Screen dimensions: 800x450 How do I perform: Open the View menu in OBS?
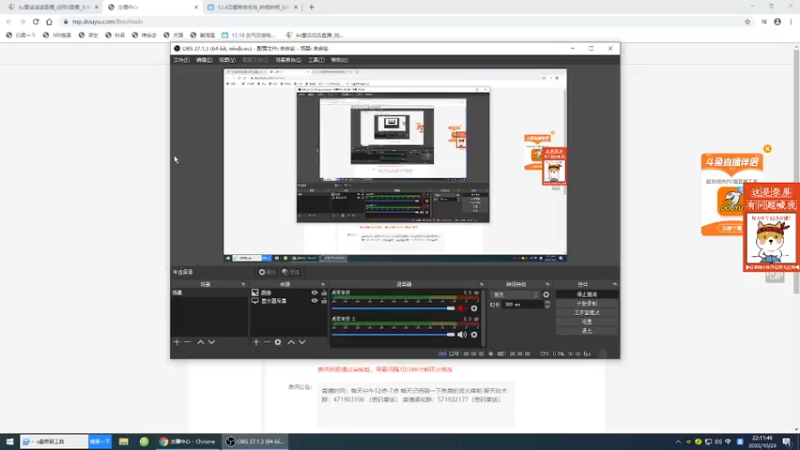227,60
